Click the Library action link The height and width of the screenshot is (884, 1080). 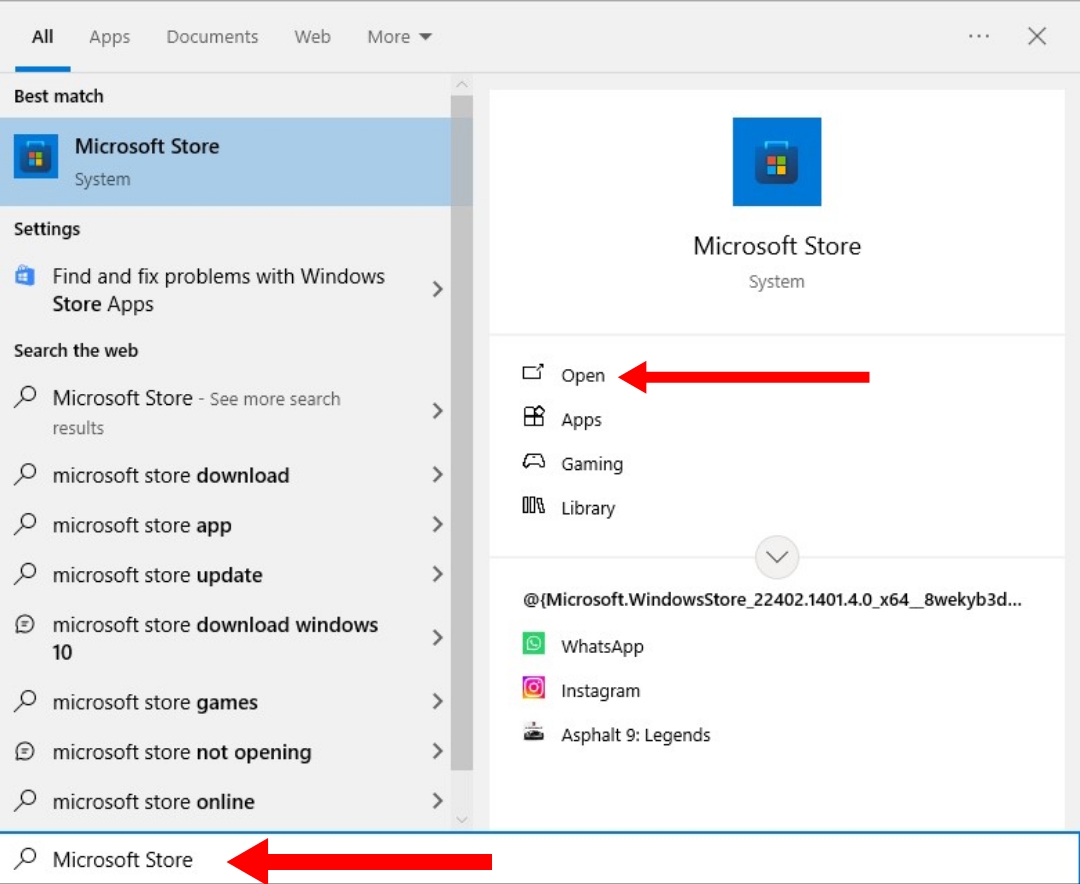pos(588,508)
